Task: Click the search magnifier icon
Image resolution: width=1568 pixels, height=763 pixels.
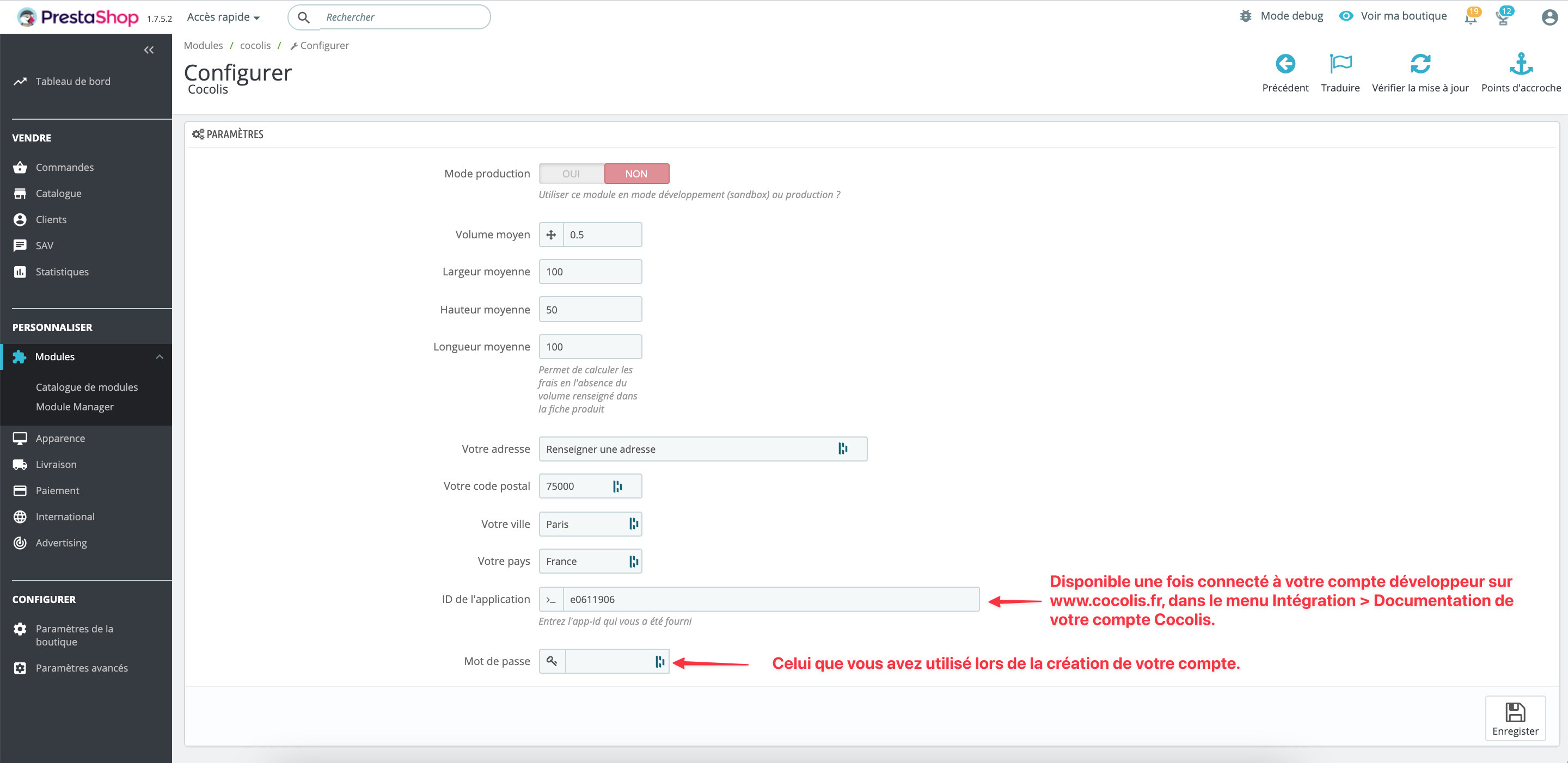Action: pyautogui.click(x=304, y=17)
